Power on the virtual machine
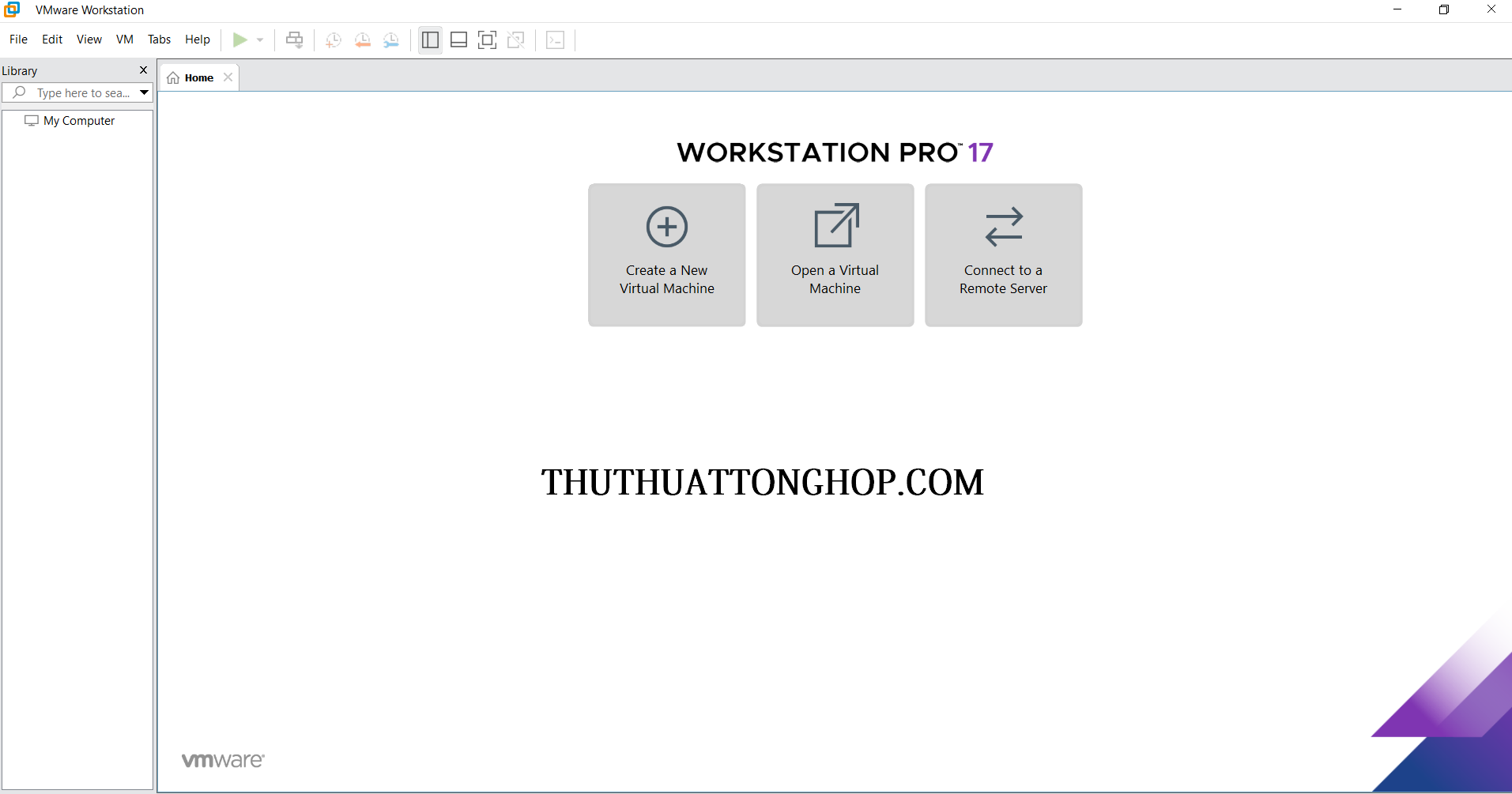1512x794 pixels. pos(241,40)
